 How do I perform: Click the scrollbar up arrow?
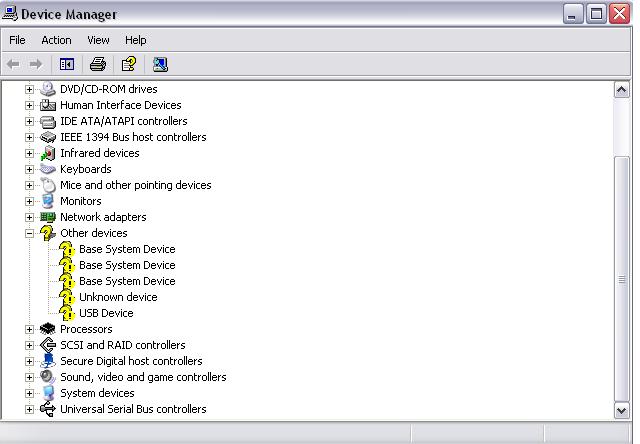point(621,90)
